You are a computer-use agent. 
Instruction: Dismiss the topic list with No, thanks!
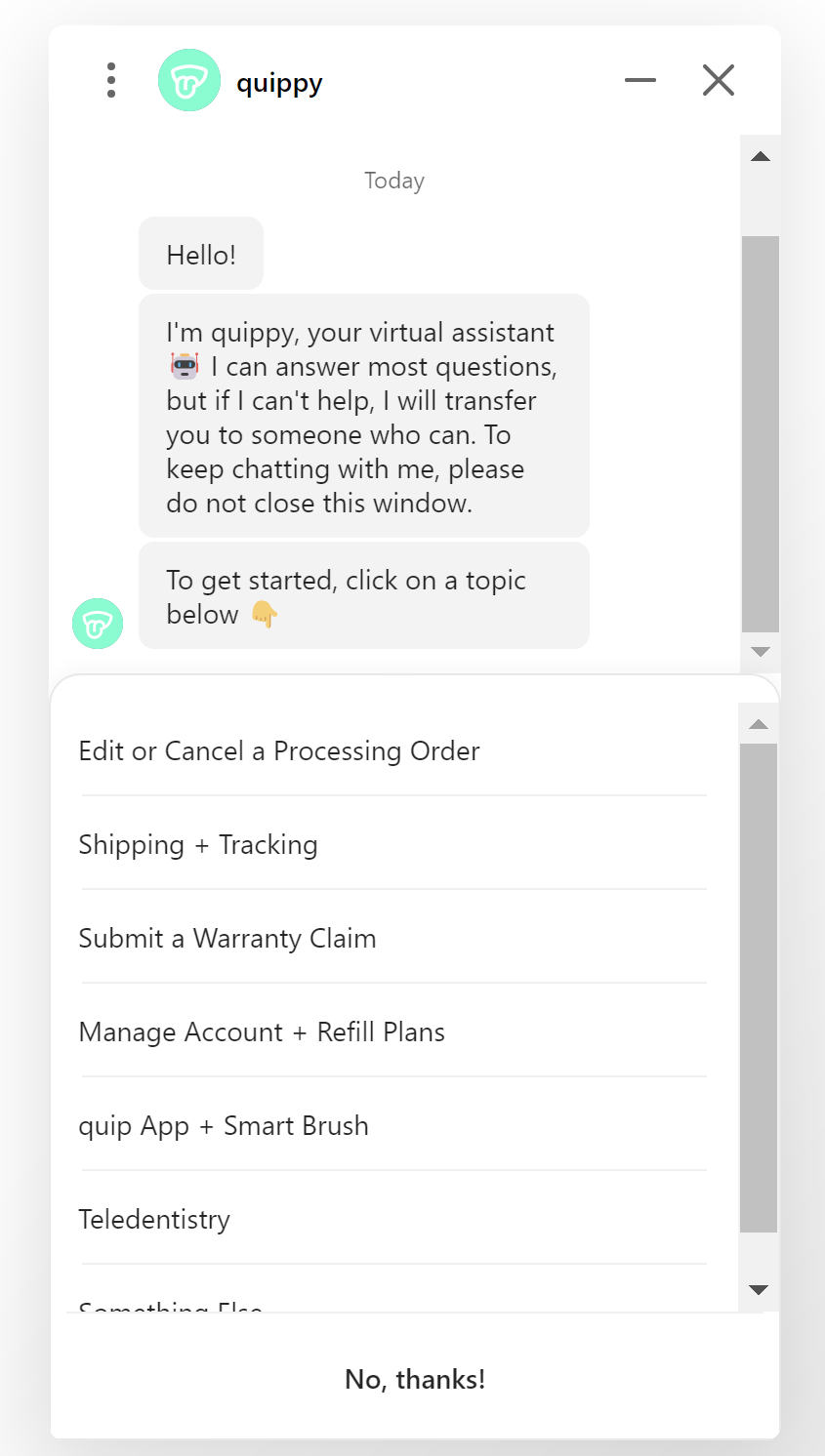[414, 1379]
